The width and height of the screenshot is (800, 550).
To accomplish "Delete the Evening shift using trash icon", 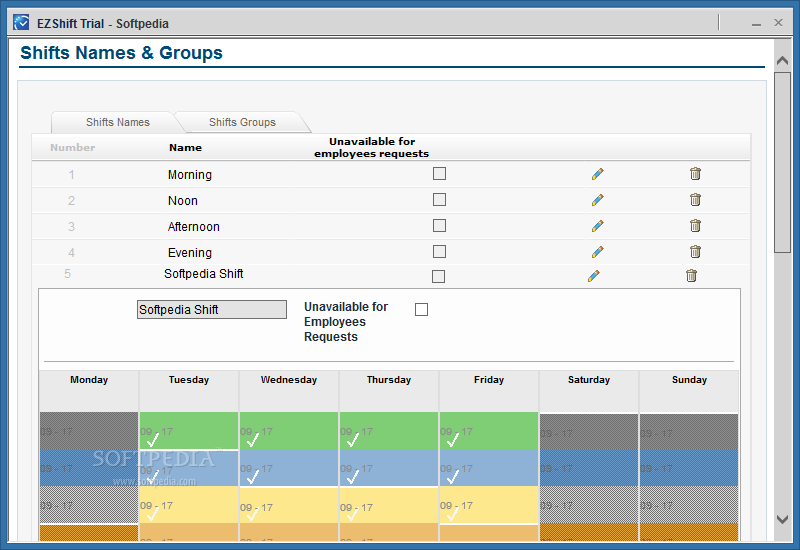I will coord(695,251).
